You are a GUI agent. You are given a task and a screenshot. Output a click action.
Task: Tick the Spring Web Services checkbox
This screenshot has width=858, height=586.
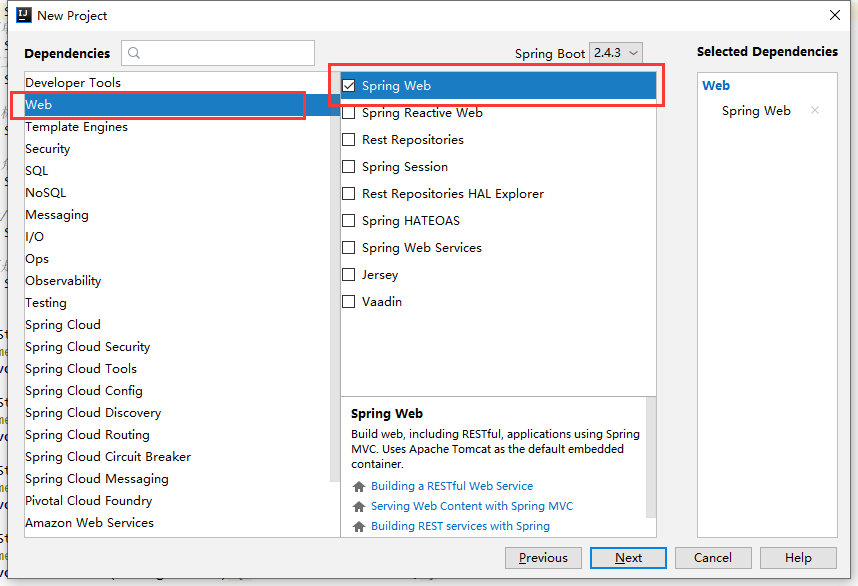pos(349,247)
